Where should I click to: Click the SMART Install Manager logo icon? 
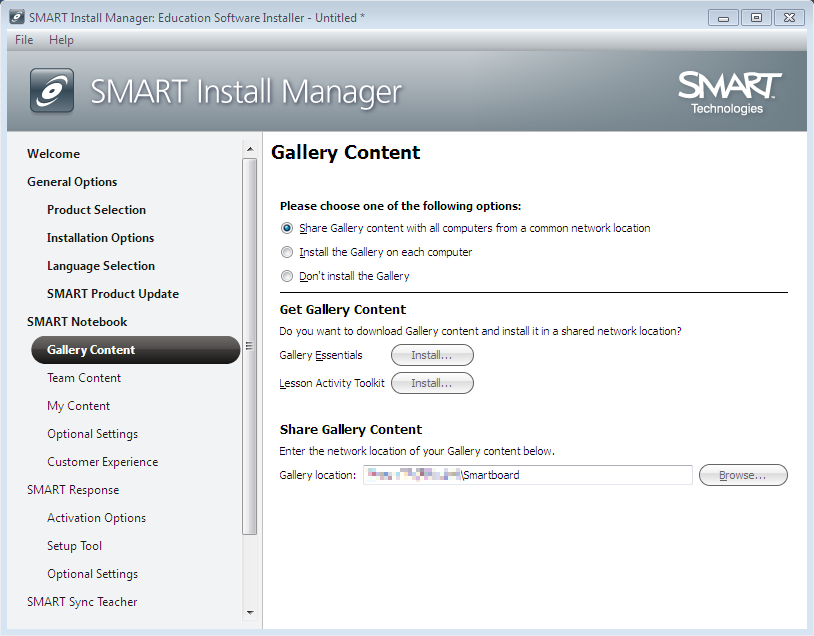(51, 91)
